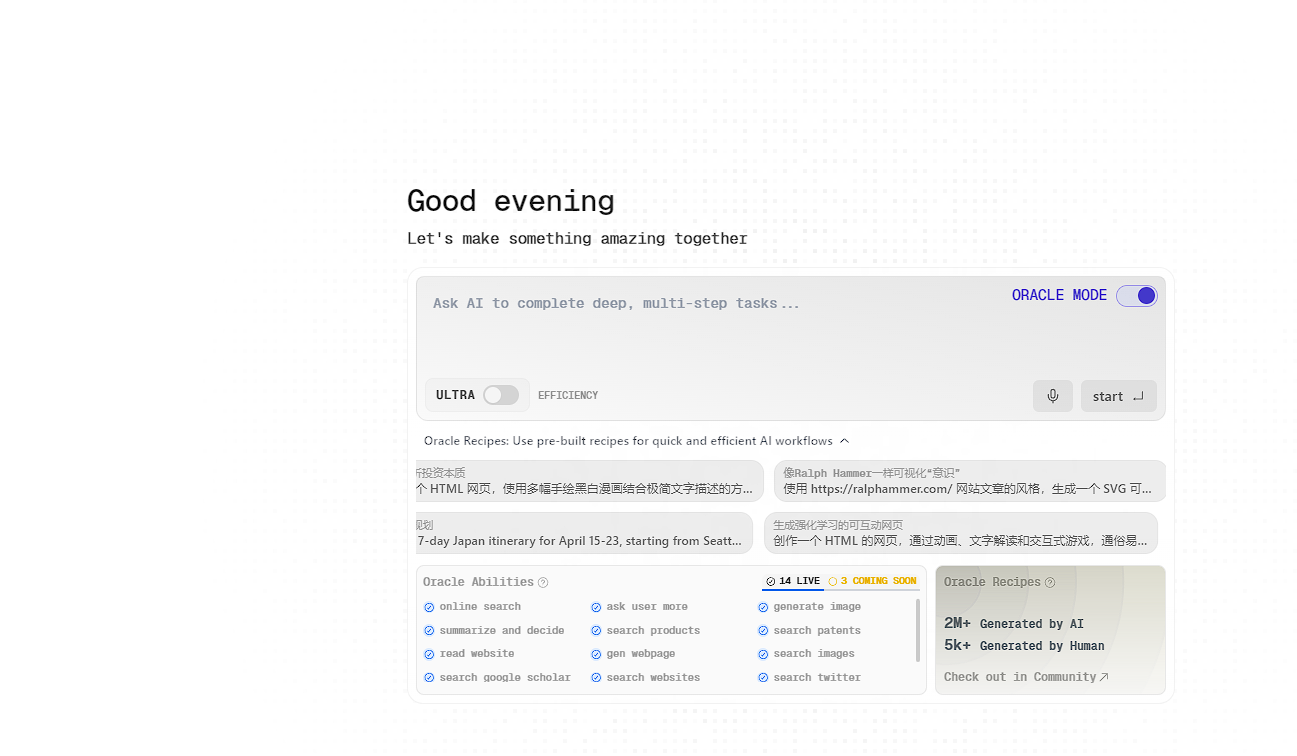Screen dimensions: 1297x756
Task: Click checkmark icon next to search patents
Action: [x=763, y=631]
